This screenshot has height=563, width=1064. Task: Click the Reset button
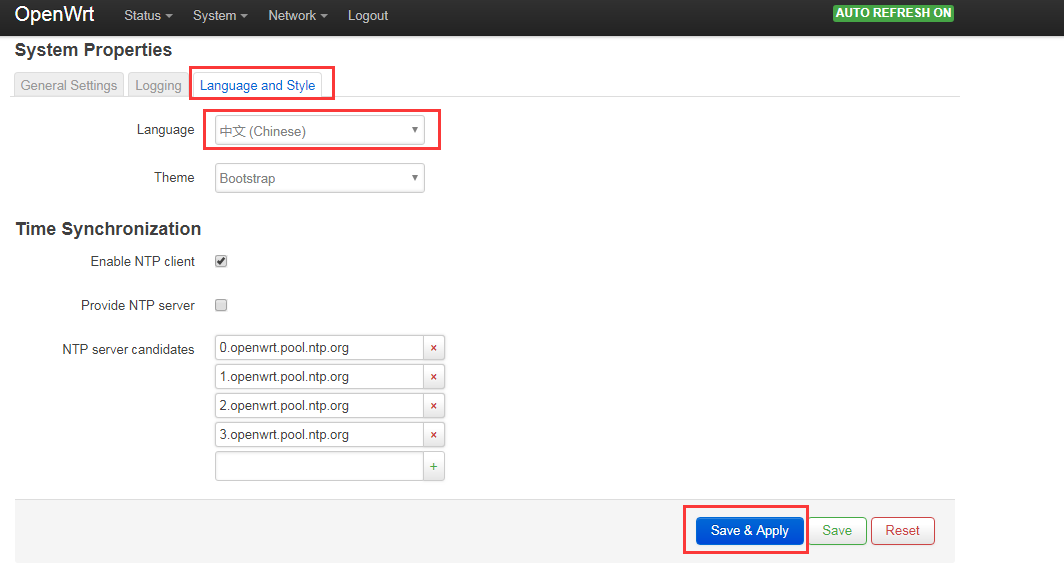click(902, 531)
